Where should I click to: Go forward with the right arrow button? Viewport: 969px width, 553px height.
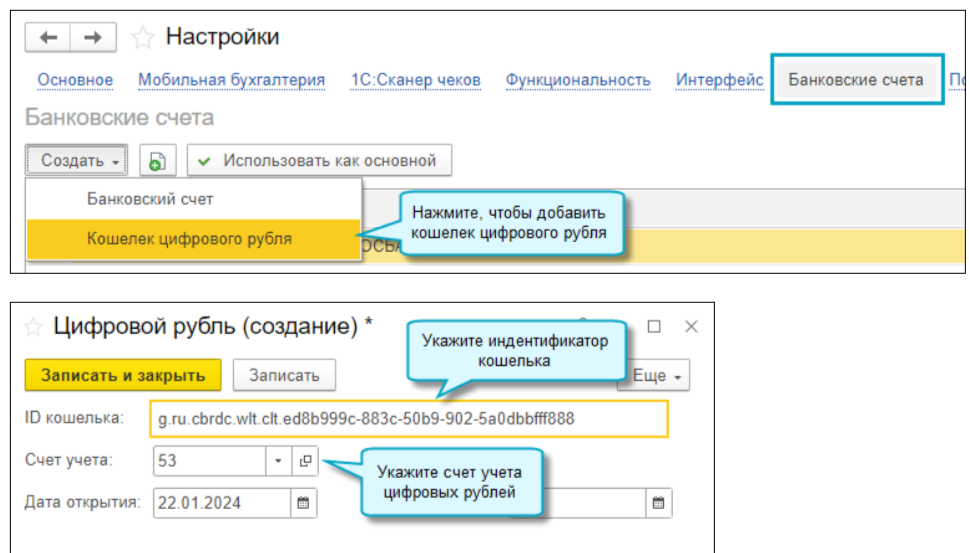click(x=93, y=38)
